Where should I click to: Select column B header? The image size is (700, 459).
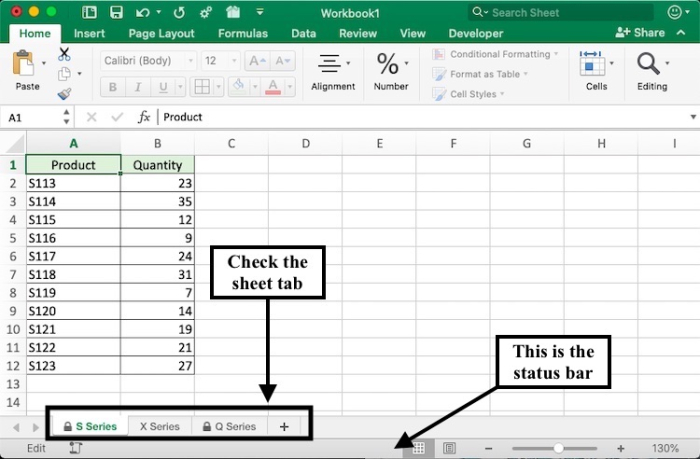pyautogui.click(x=158, y=143)
